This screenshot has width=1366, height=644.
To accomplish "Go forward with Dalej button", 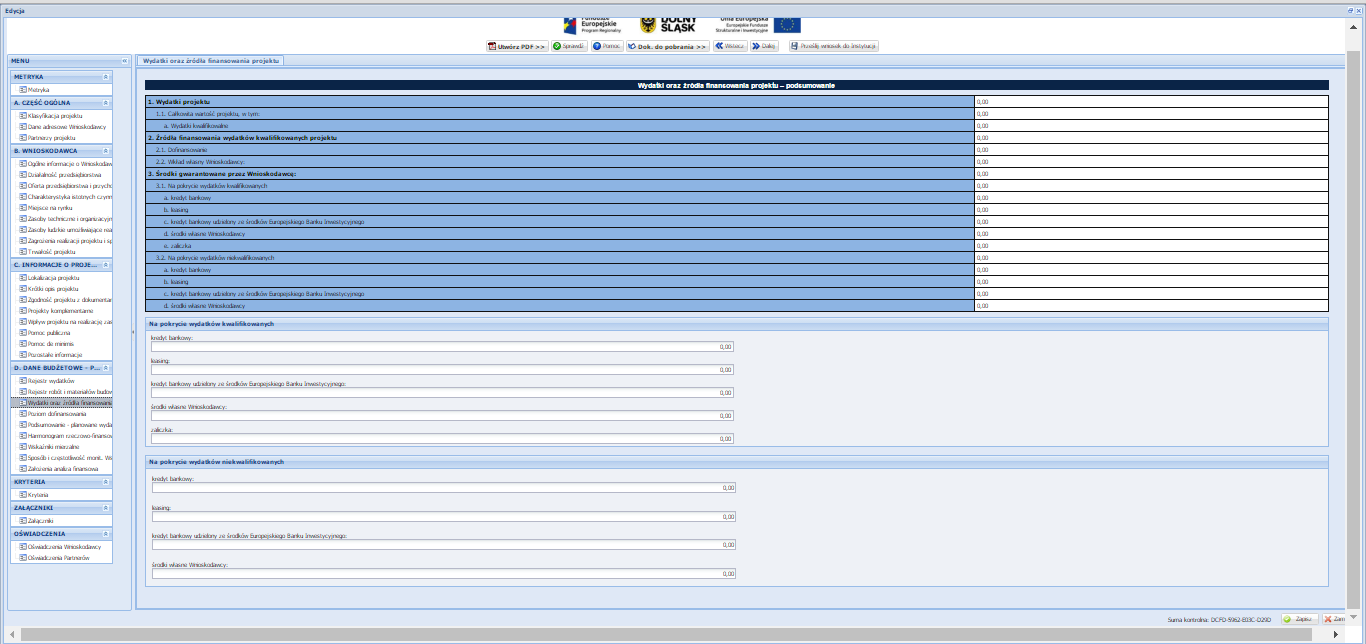I will coord(764,46).
